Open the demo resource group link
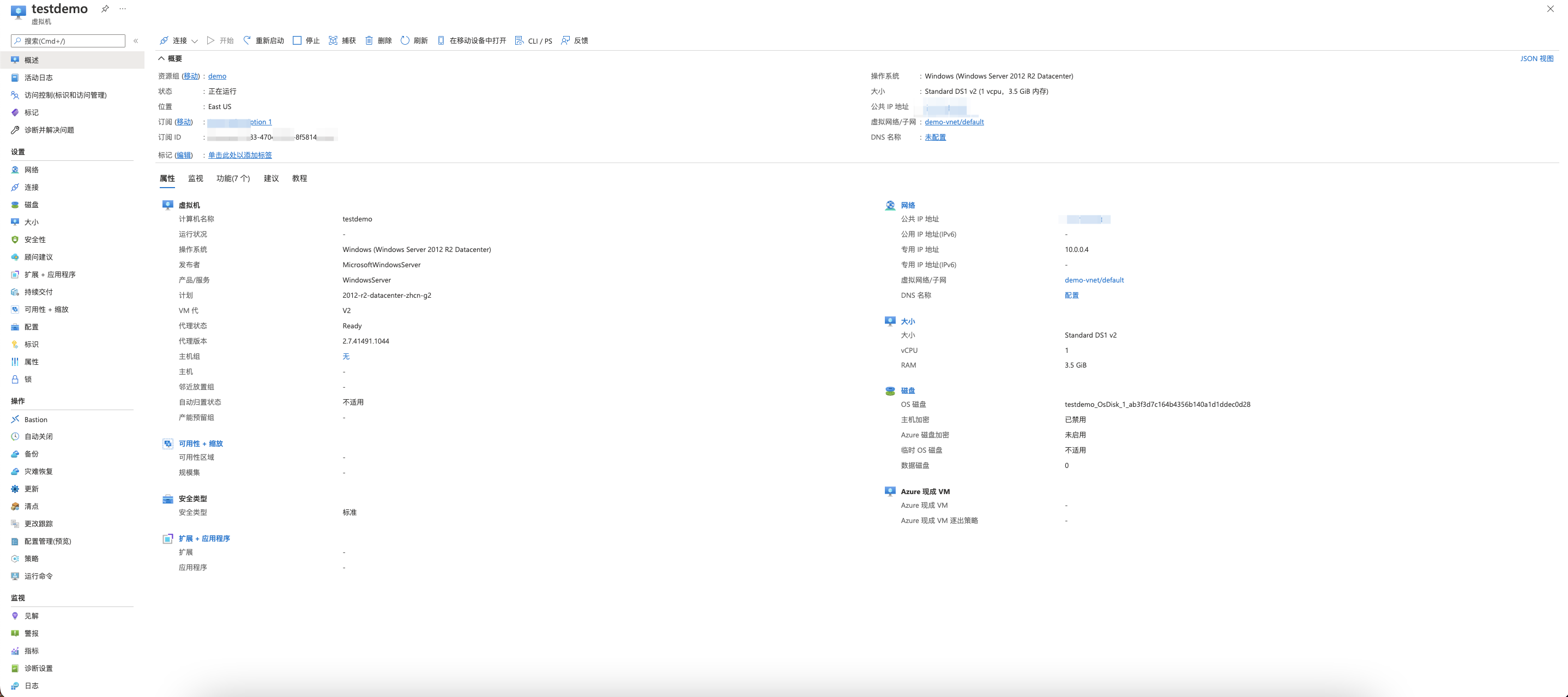Viewport: 1568px width, 697px height. pyautogui.click(x=216, y=76)
